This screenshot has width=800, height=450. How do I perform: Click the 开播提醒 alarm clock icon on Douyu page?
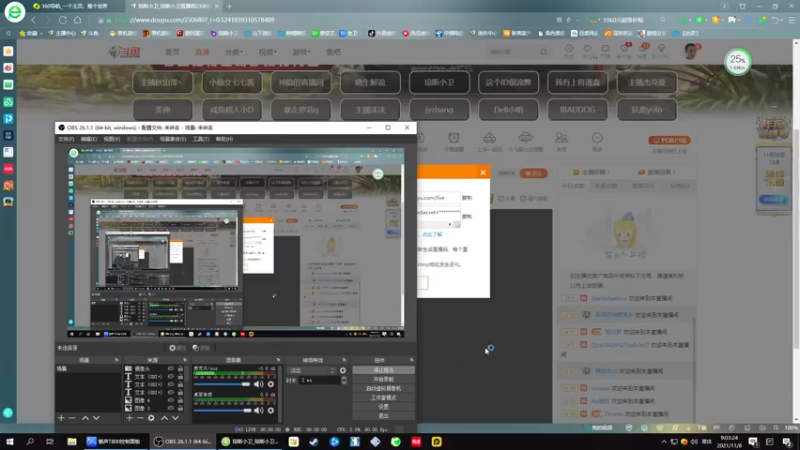(x=454, y=138)
